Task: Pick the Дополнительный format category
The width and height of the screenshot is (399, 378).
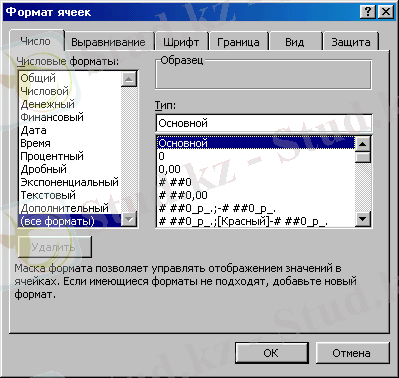Action: click(70, 208)
